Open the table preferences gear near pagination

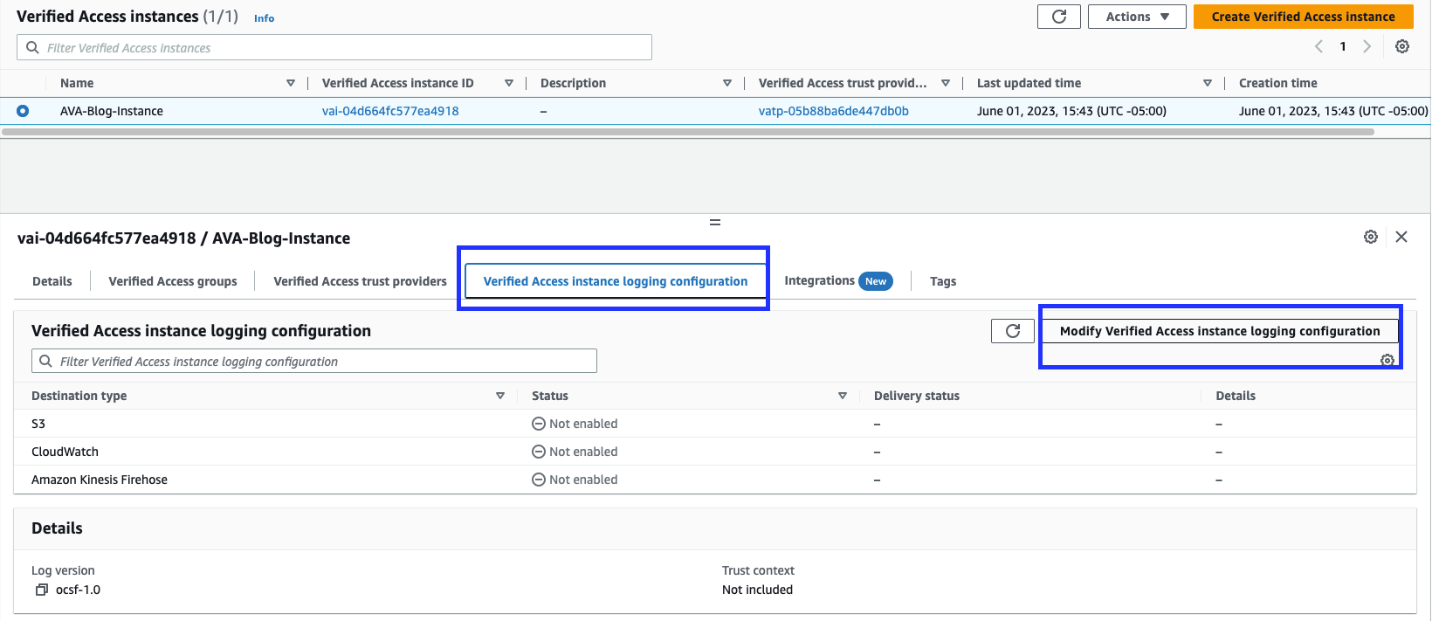pyautogui.click(x=1401, y=46)
